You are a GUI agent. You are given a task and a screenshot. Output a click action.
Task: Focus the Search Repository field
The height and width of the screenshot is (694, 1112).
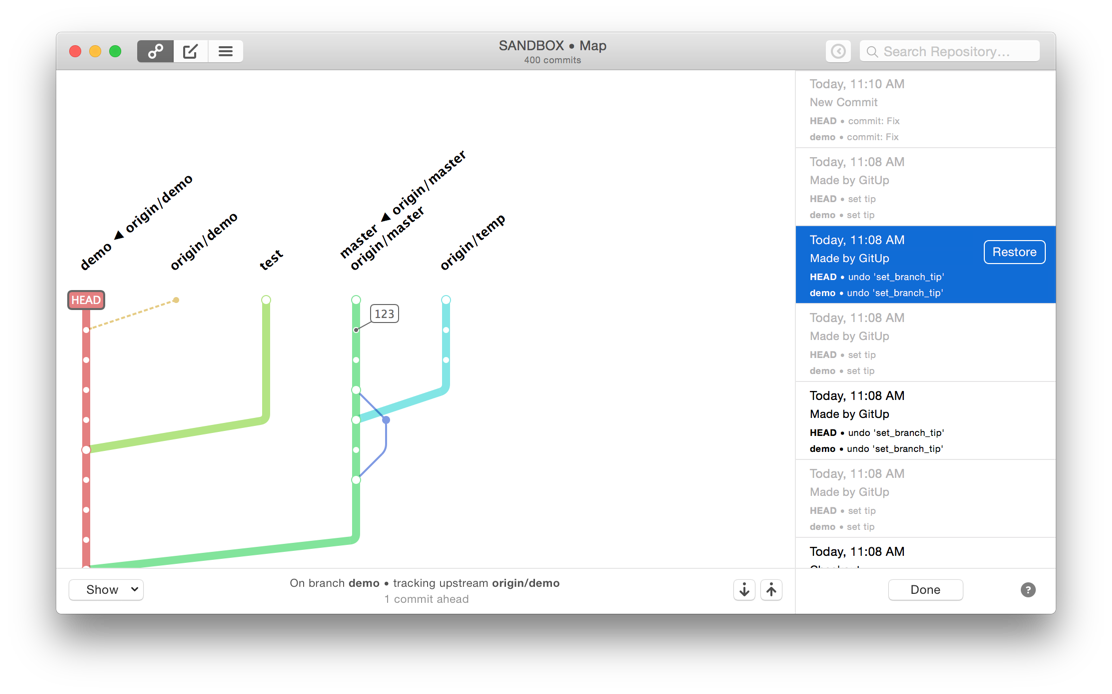point(950,51)
